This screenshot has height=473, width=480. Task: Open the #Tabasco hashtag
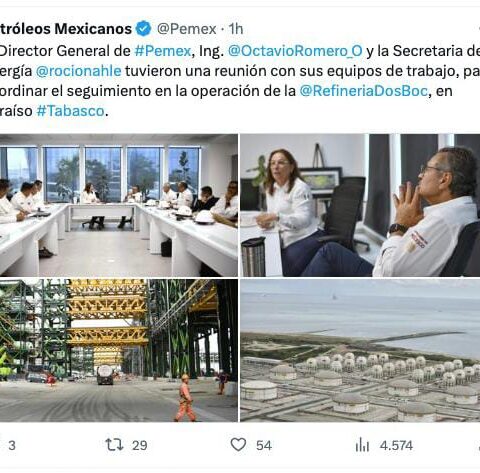pos(71,111)
